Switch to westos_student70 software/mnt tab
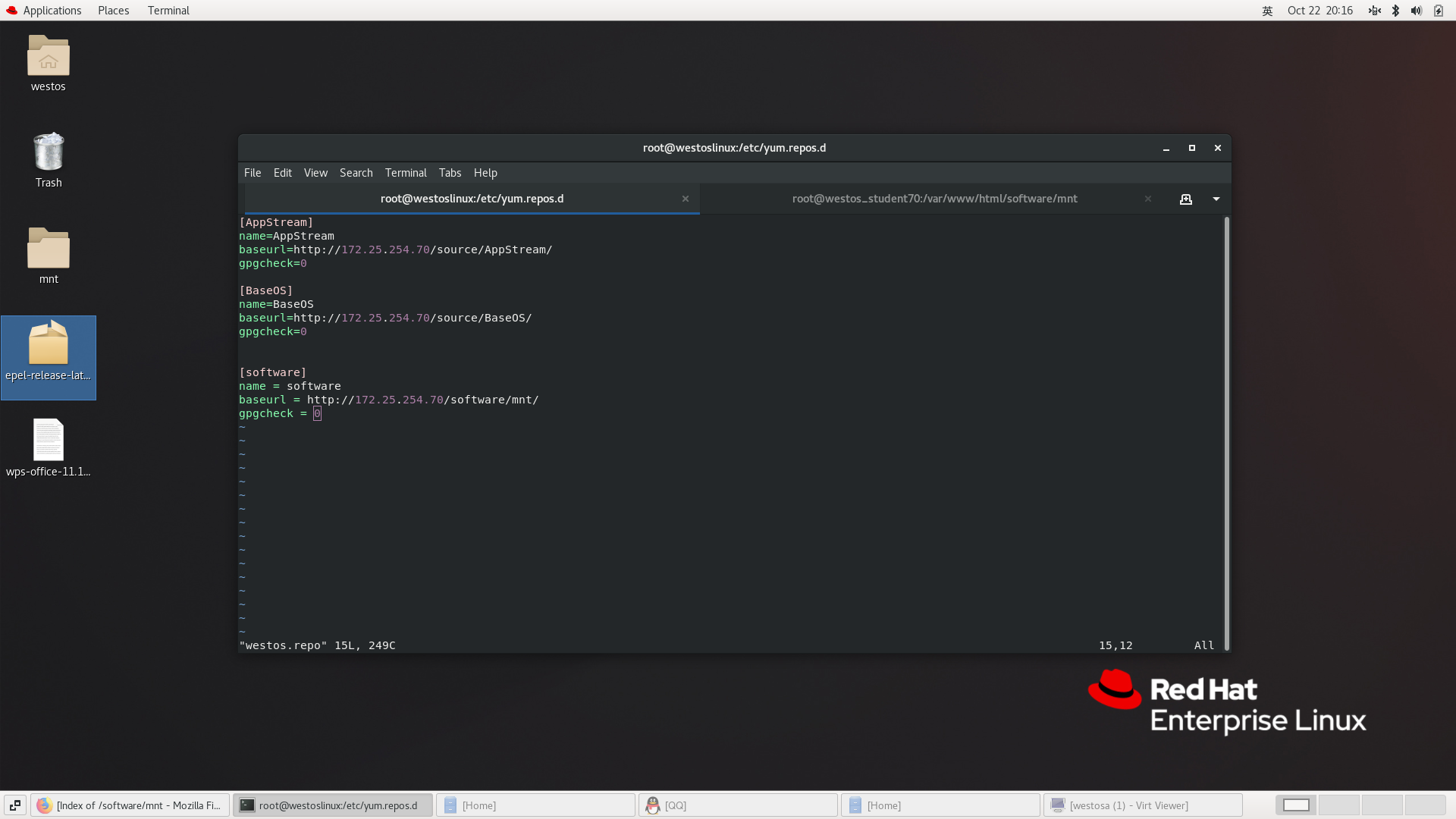This screenshot has width=1456, height=819. point(934,199)
